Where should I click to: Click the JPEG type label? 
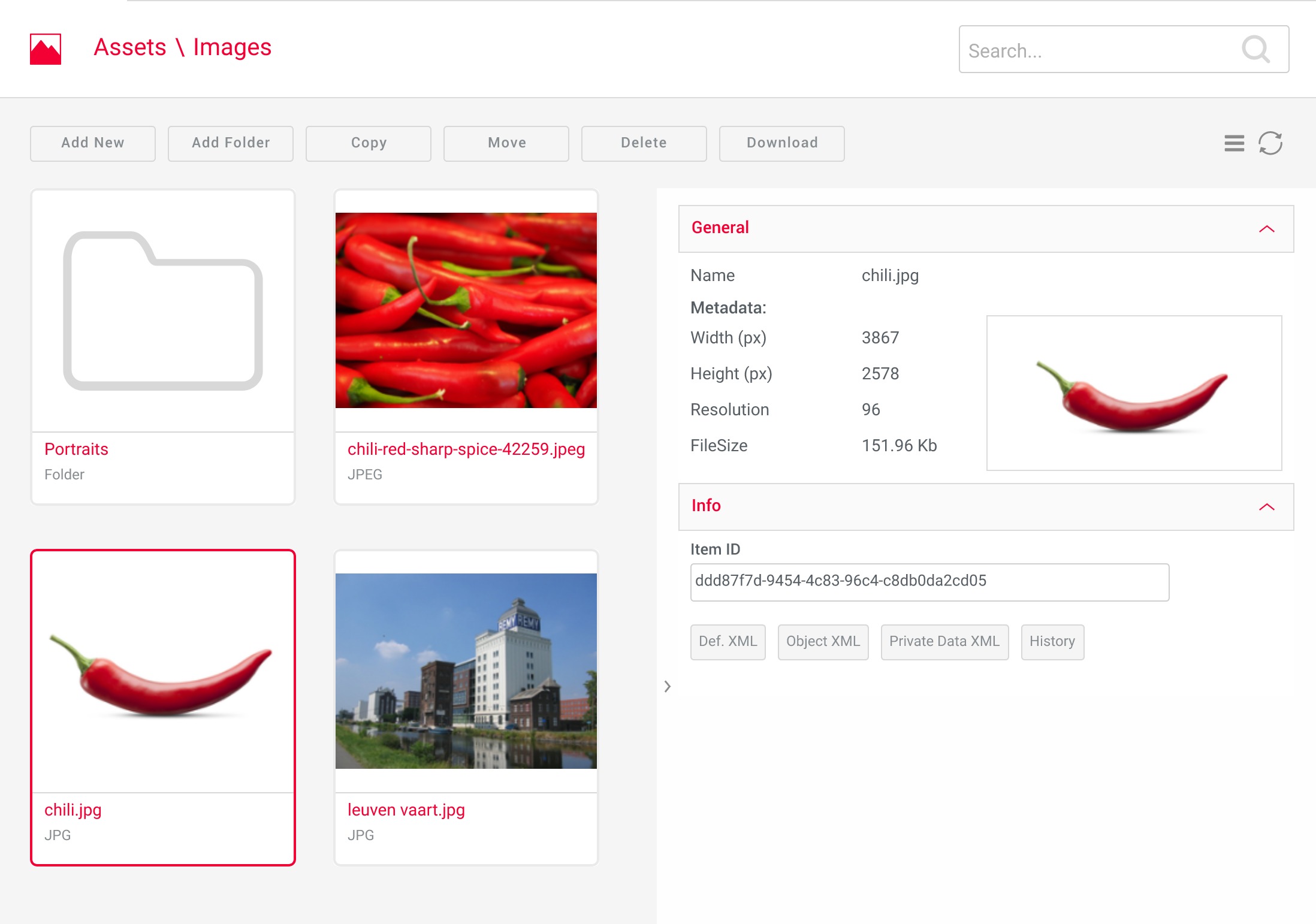365,475
